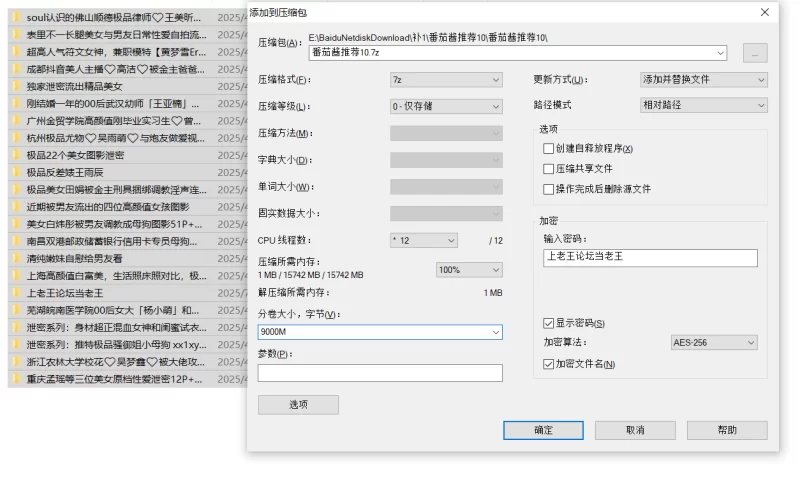Viewport: 800px width, 484px height.
Task: Disable 加密文件名 checkbox
Action: point(548,364)
